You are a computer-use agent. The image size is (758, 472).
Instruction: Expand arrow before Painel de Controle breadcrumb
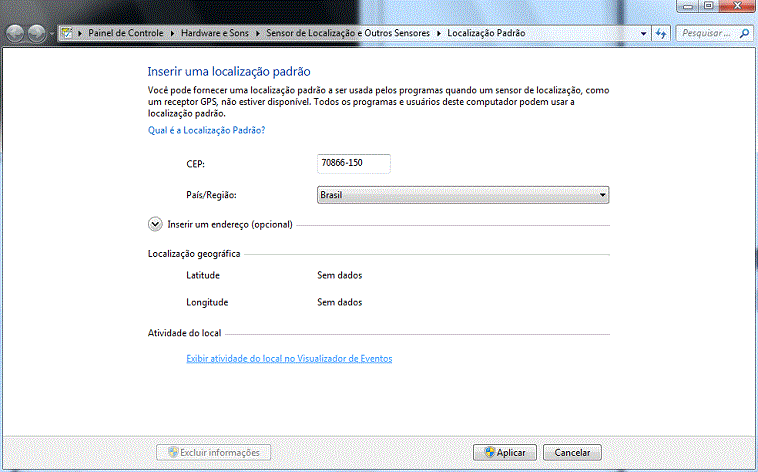(x=80, y=33)
